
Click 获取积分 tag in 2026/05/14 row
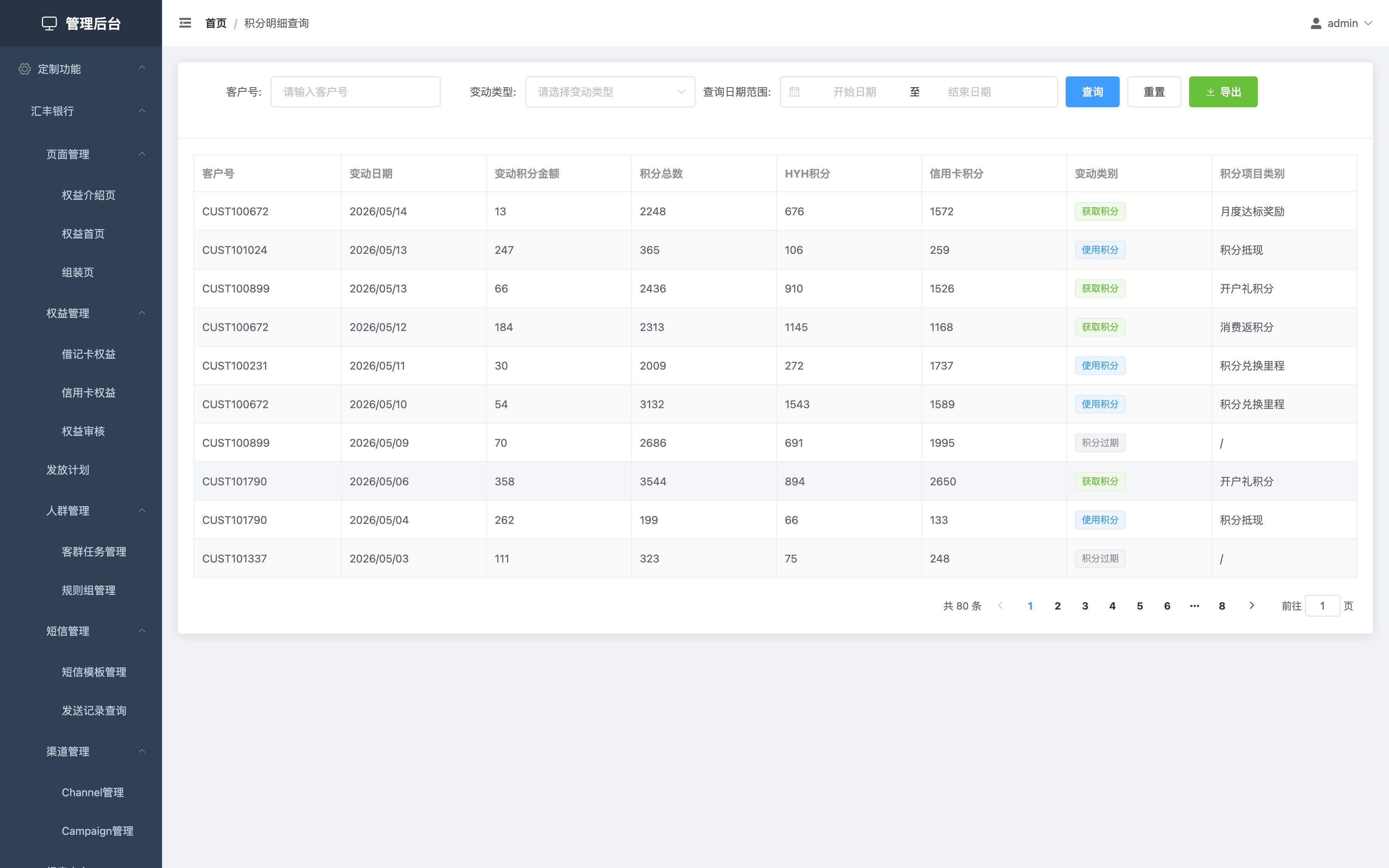click(1100, 211)
